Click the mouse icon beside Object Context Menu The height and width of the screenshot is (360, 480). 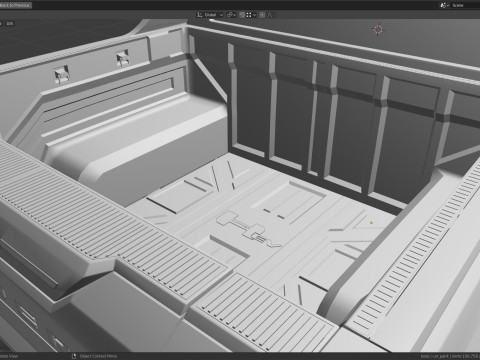click(x=74, y=356)
